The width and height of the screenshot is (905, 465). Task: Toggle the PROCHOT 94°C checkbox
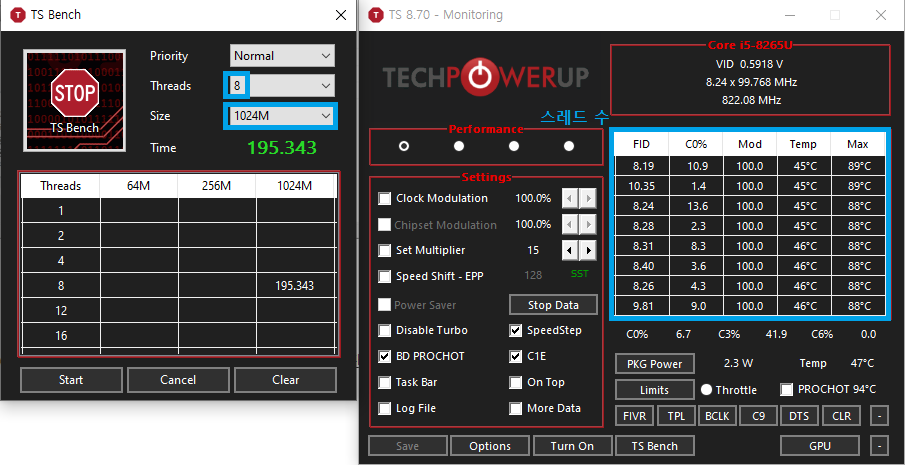[x=787, y=389]
